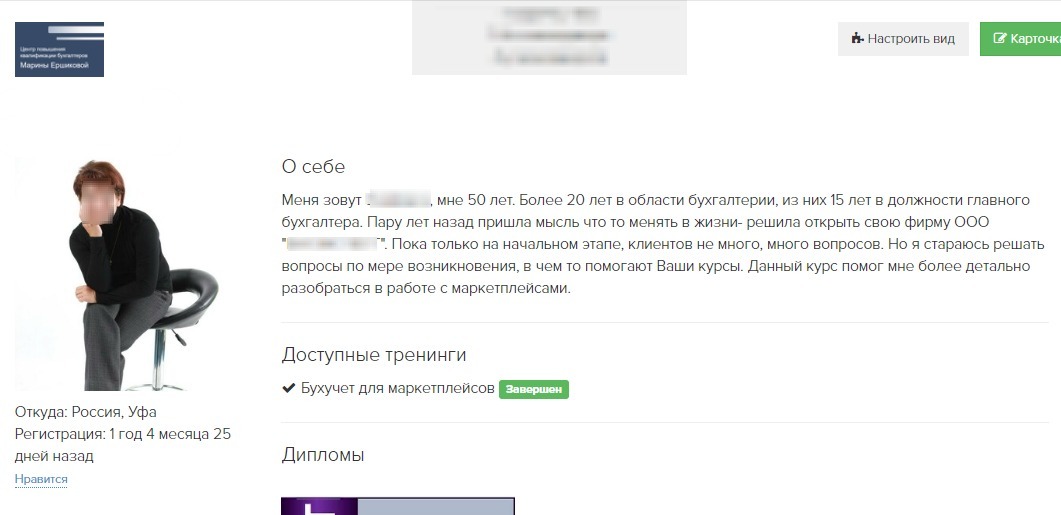Click the blurred user name after Меня зовут
Viewport: 1061px width, 515px height.
pos(398,200)
